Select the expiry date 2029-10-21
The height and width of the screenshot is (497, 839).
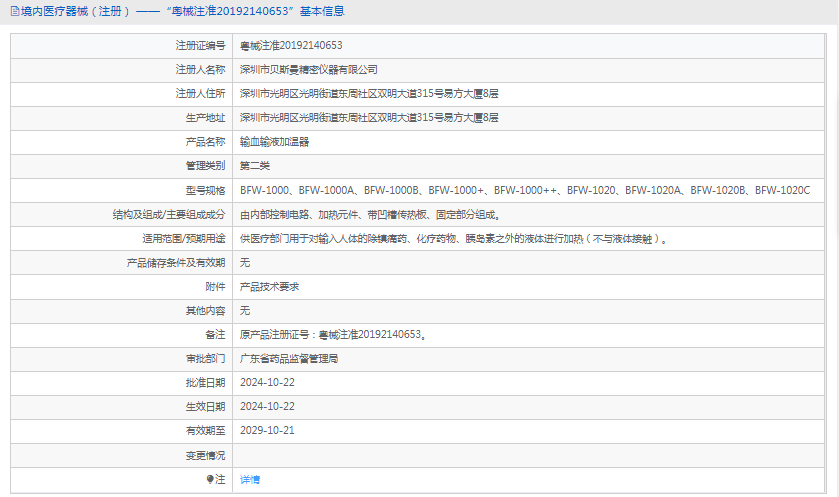[x=267, y=431]
